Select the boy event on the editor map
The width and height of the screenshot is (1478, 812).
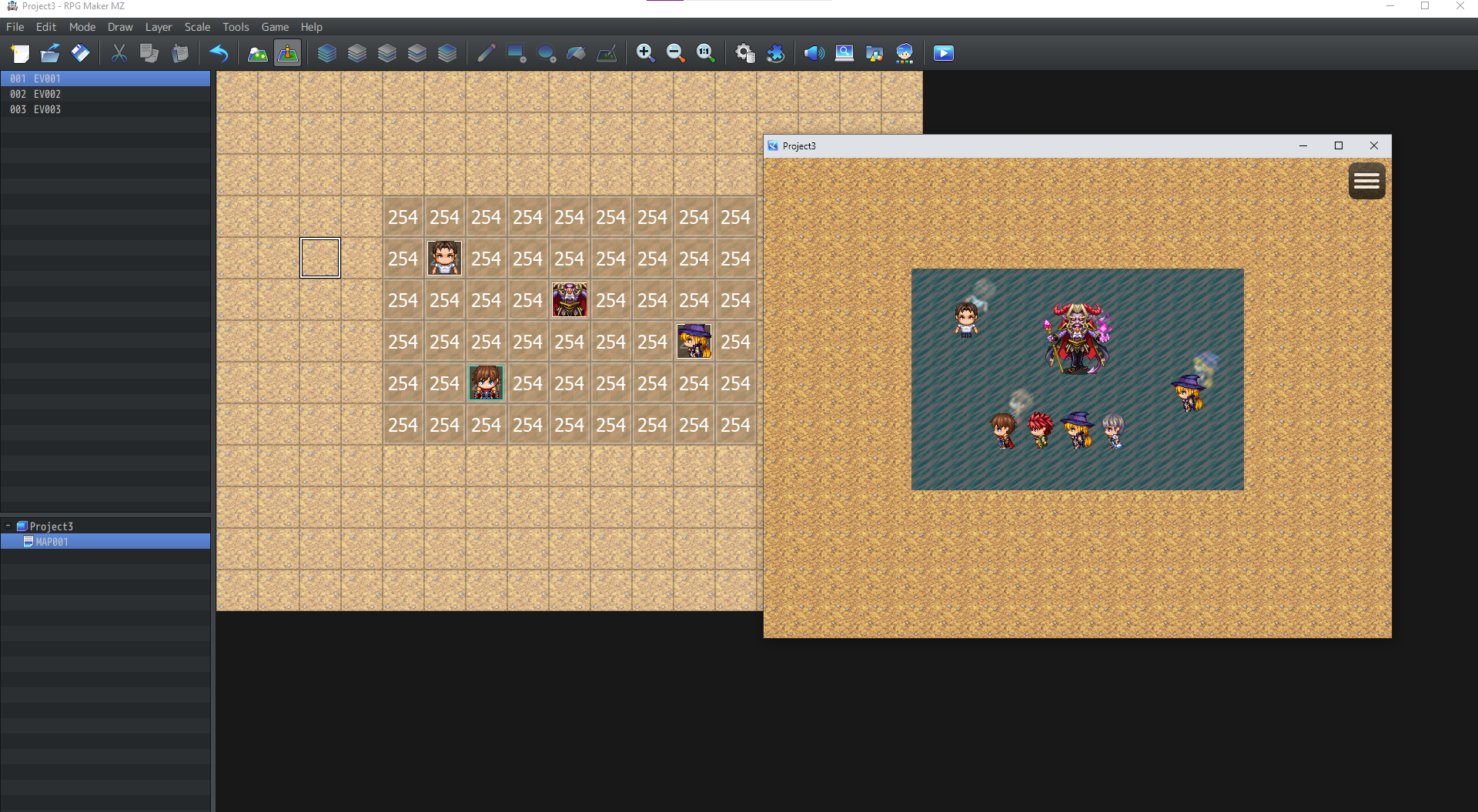pos(445,258)
